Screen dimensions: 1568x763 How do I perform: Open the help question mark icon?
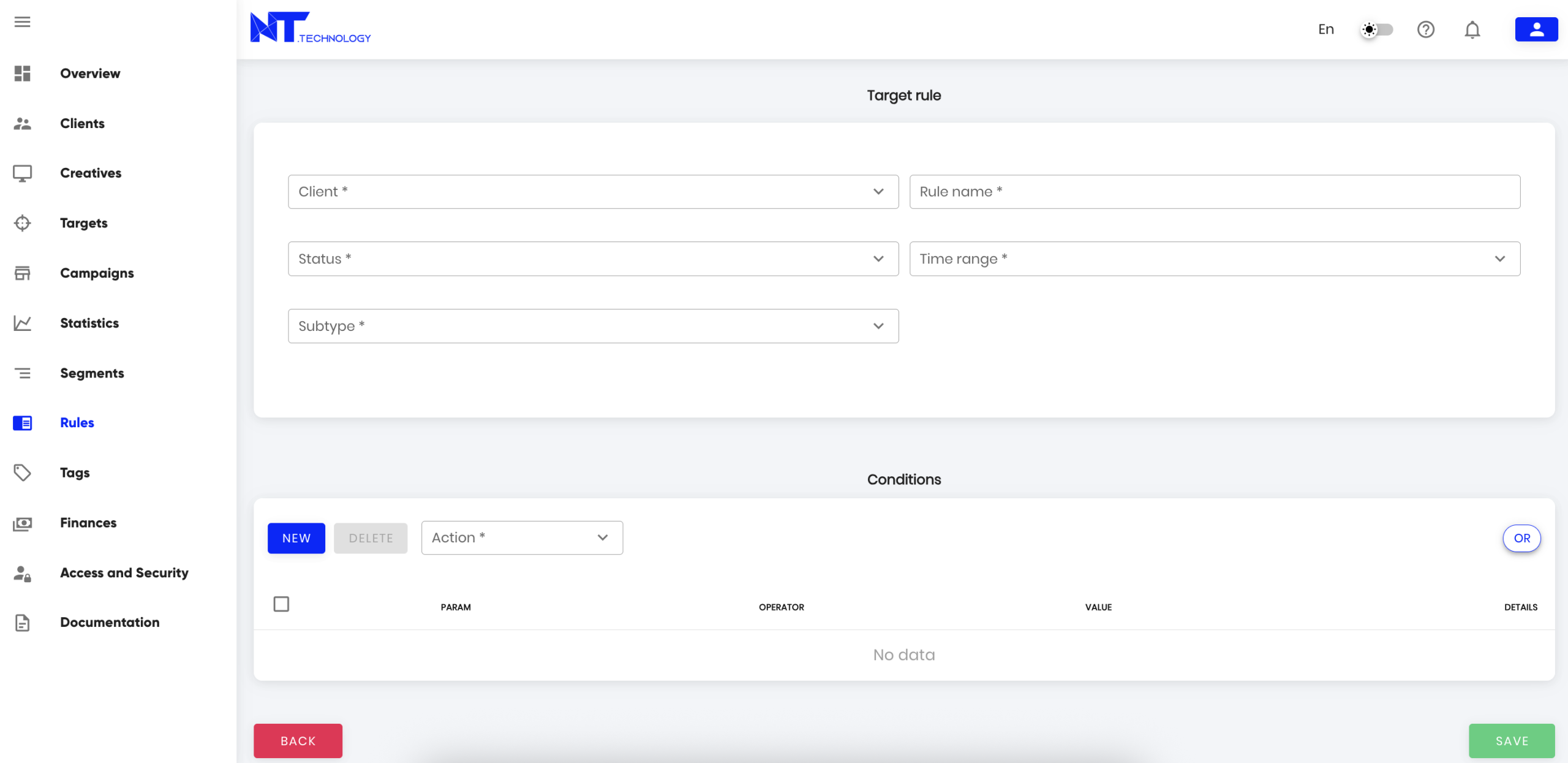[1425, 29]
